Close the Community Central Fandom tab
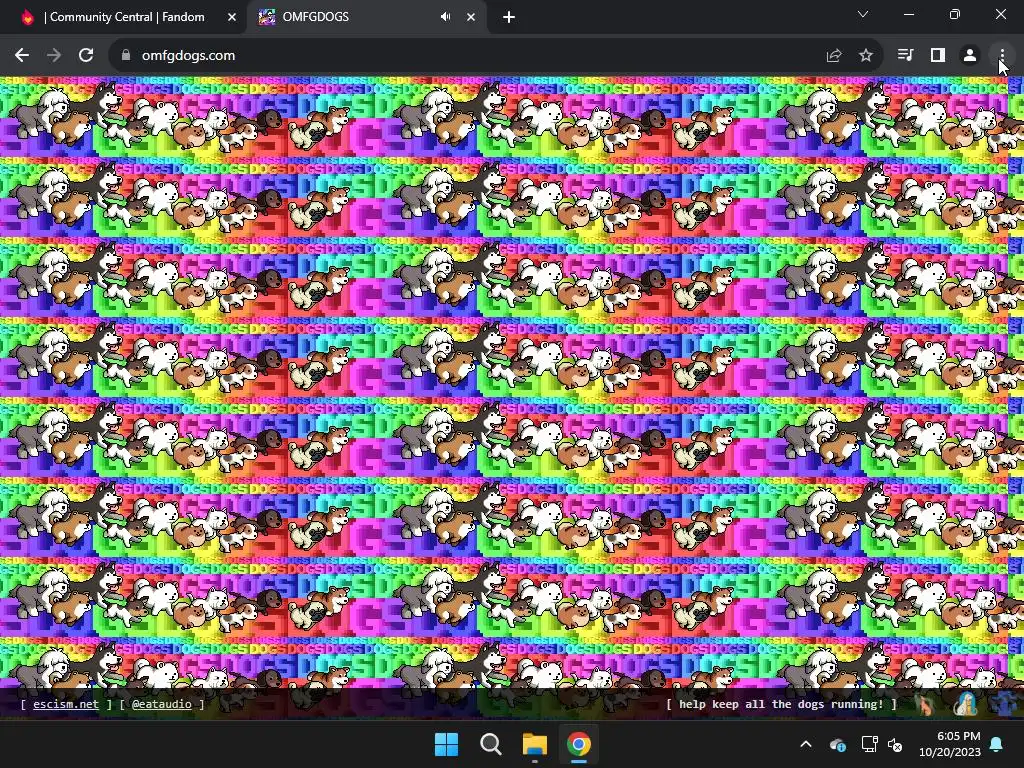The image size is (1024, 768). point(232,17)
